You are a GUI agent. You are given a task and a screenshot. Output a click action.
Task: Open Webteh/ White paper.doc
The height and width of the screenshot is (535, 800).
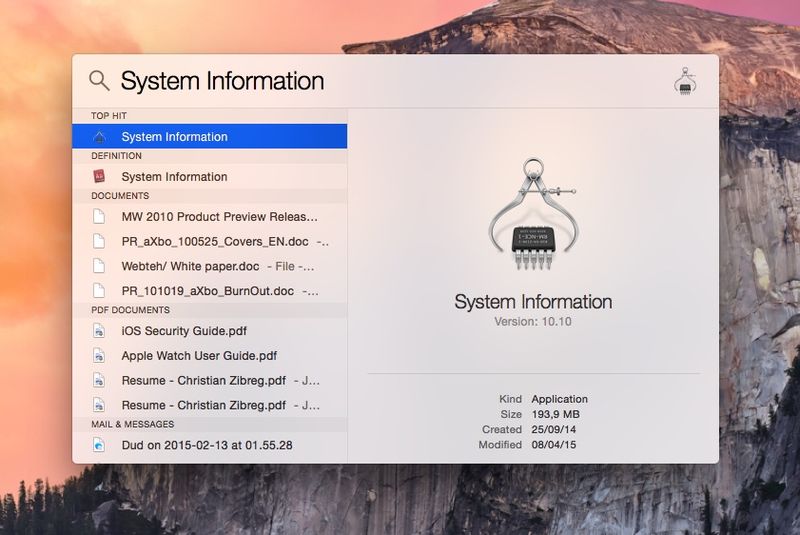[210, 266]
